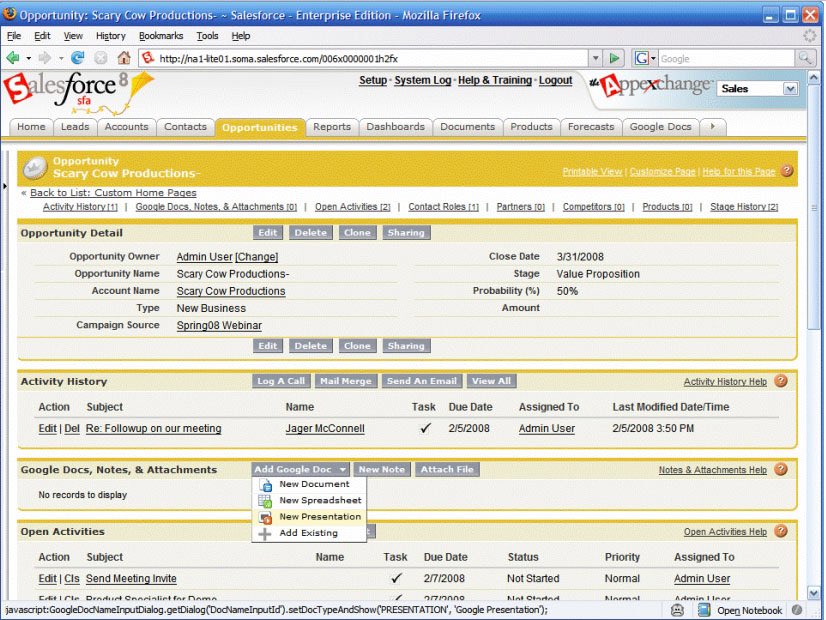The height and width of the screenshot is (620, 826).
Task: Click the Google search magnifier icon
Action: [x=805, y=58]
